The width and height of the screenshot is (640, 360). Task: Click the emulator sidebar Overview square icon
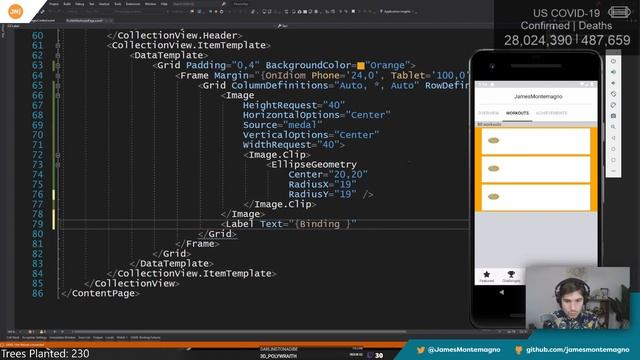click(x=613, y=160)
